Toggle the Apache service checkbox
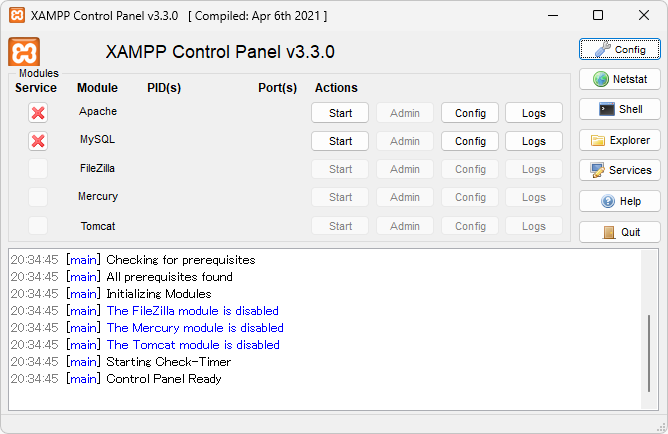The width and height of the screenshot is (668, 434). [x=38, y=113]
